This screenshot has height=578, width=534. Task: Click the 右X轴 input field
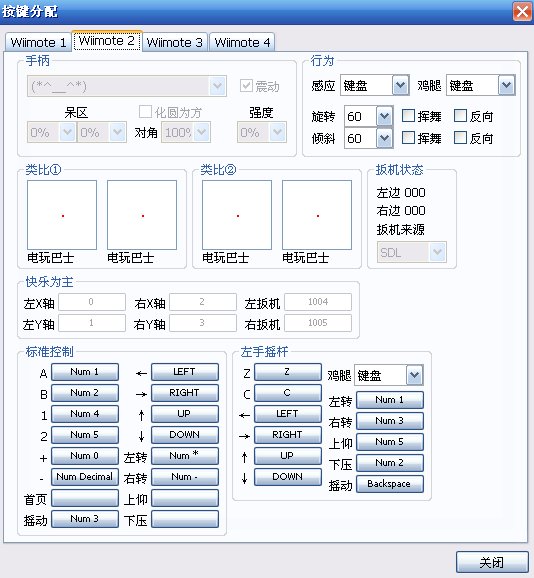(x=203, y=302)
